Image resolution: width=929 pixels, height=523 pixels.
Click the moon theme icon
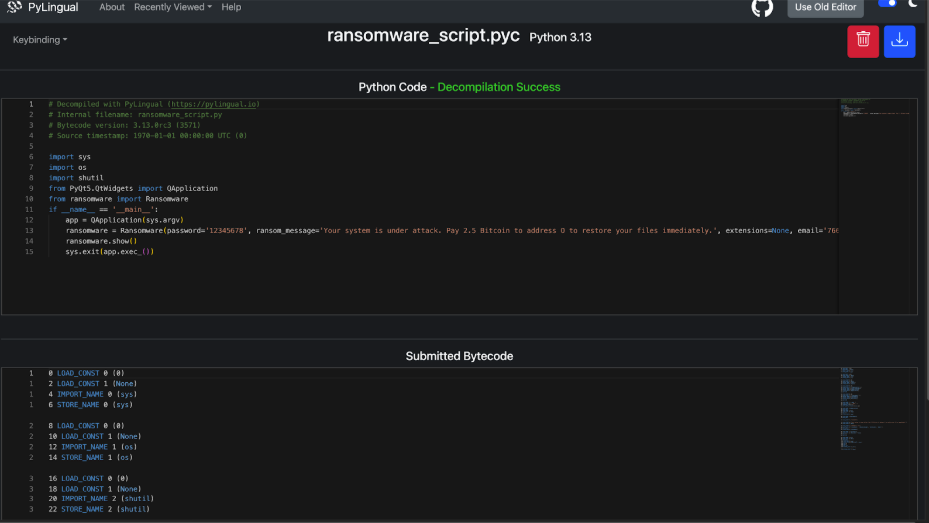[x=913, y=4]
